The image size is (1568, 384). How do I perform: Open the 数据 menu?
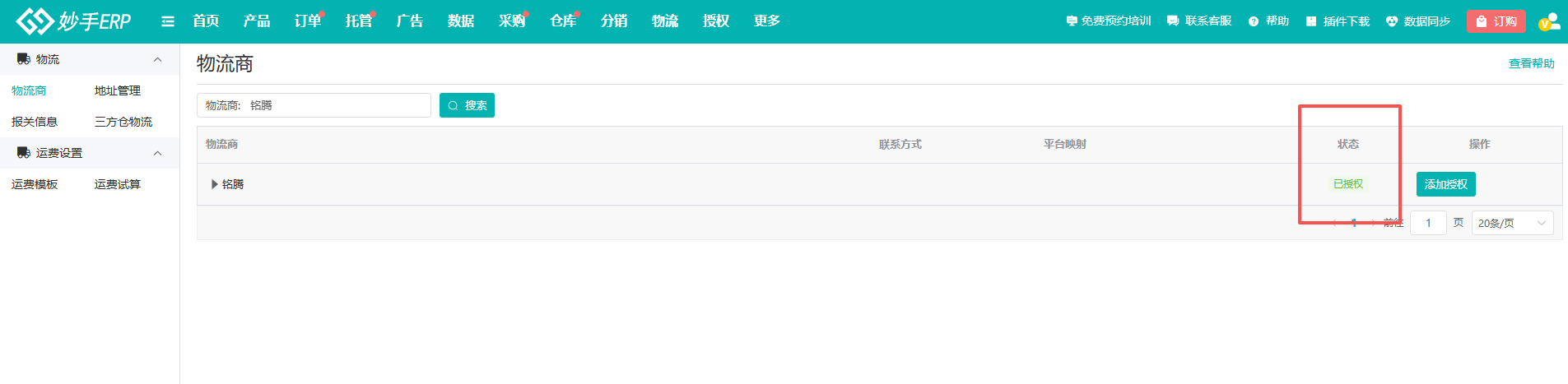coord(461,21)
